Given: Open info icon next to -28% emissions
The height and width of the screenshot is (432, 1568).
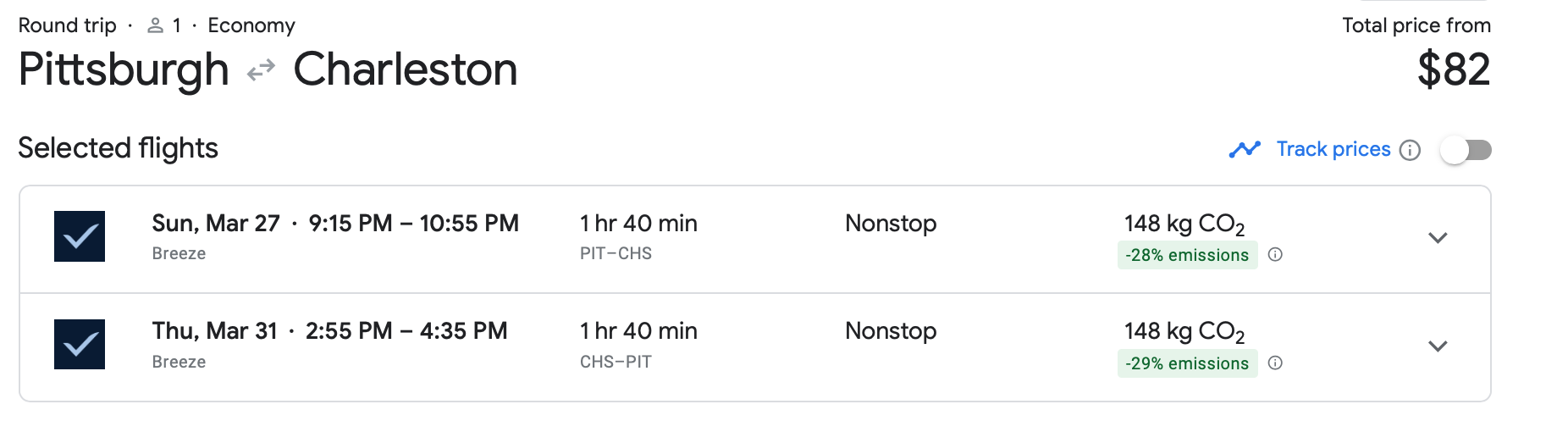Looking at the screenshot, I should point(1275,255).
